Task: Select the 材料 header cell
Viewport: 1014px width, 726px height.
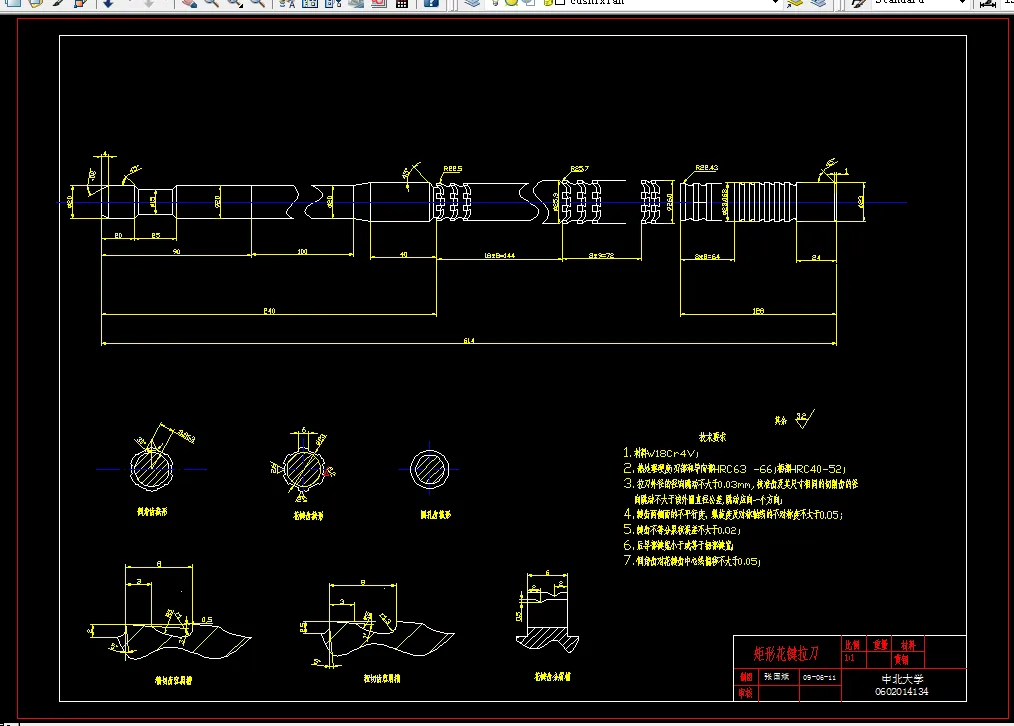Action: coord(908,645)
